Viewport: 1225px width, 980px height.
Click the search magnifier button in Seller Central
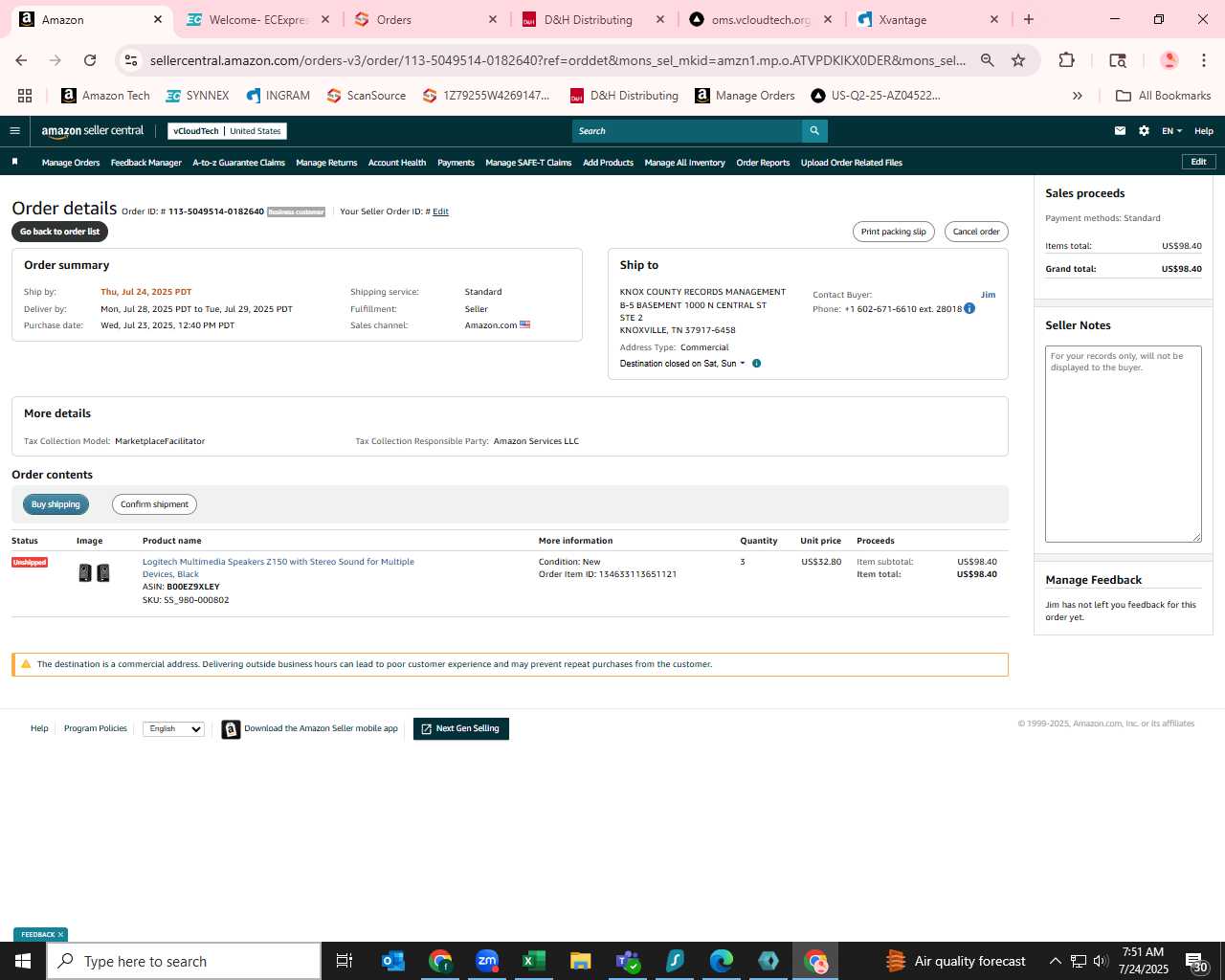point(814,131)
